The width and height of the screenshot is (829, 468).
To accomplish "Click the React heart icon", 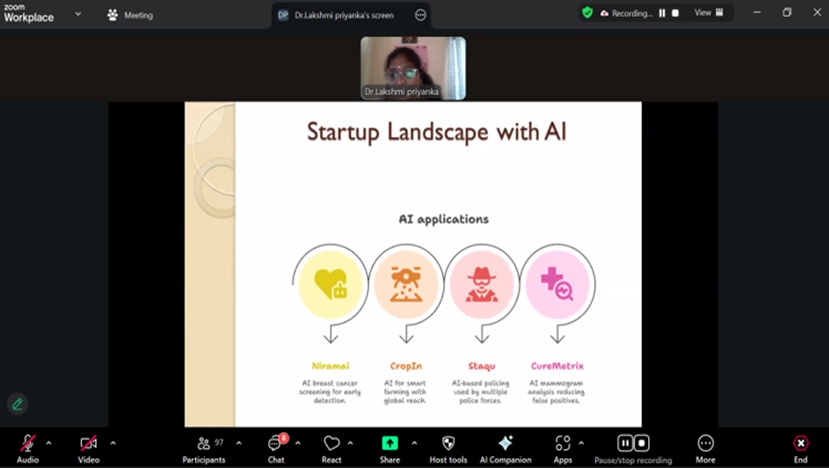I will point(331,443).
